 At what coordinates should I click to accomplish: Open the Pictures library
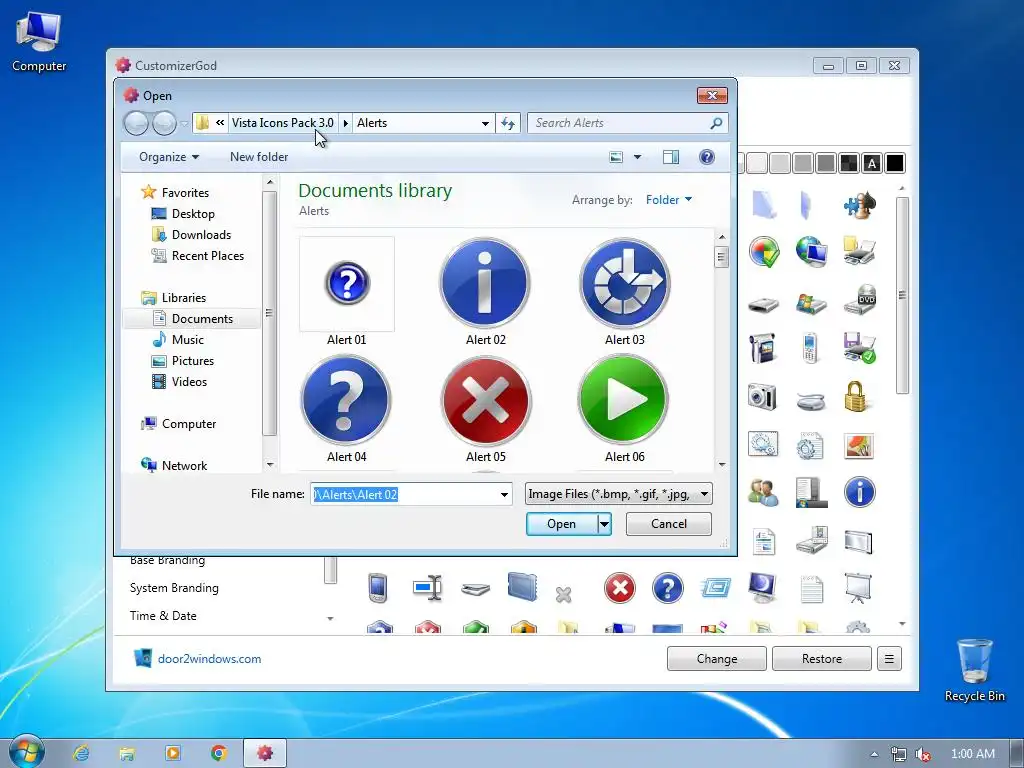click(x=193, y=360)
